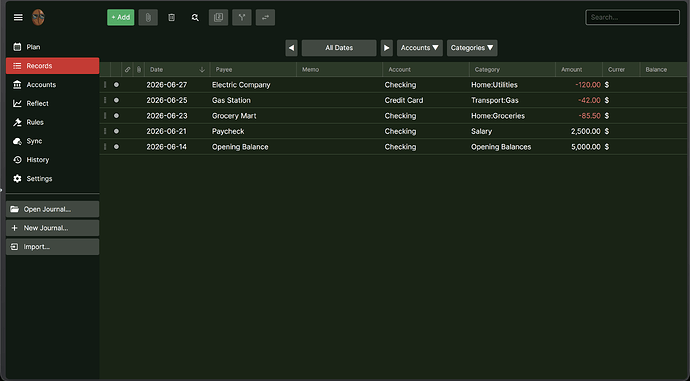Click drag handle of Paycheck row
This screenshot has height=381, width=690.
105,131
